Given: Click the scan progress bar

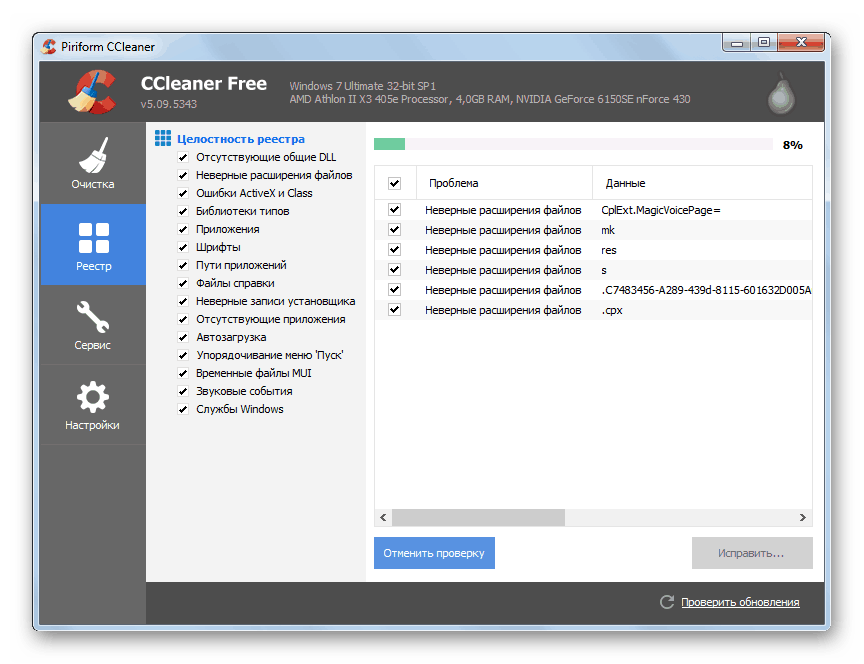Looking at the screenshot, I should point(573,144).
